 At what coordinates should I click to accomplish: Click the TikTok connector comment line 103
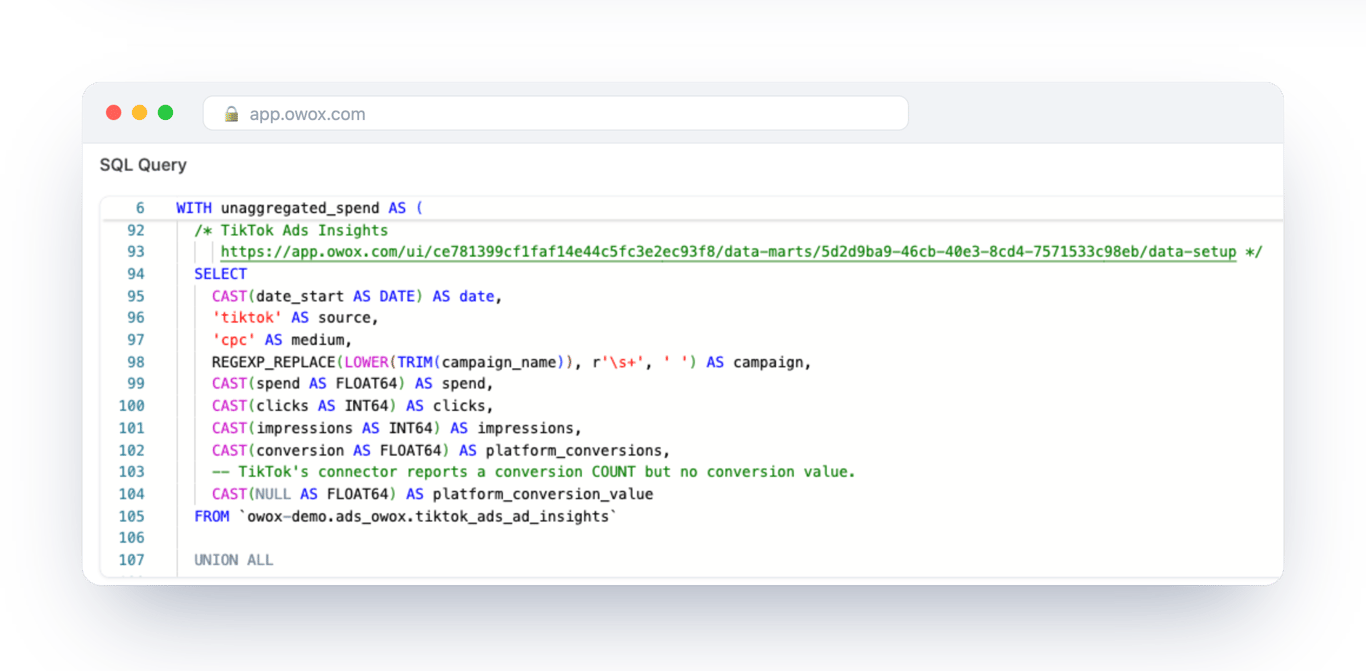(x=533, y=472)
